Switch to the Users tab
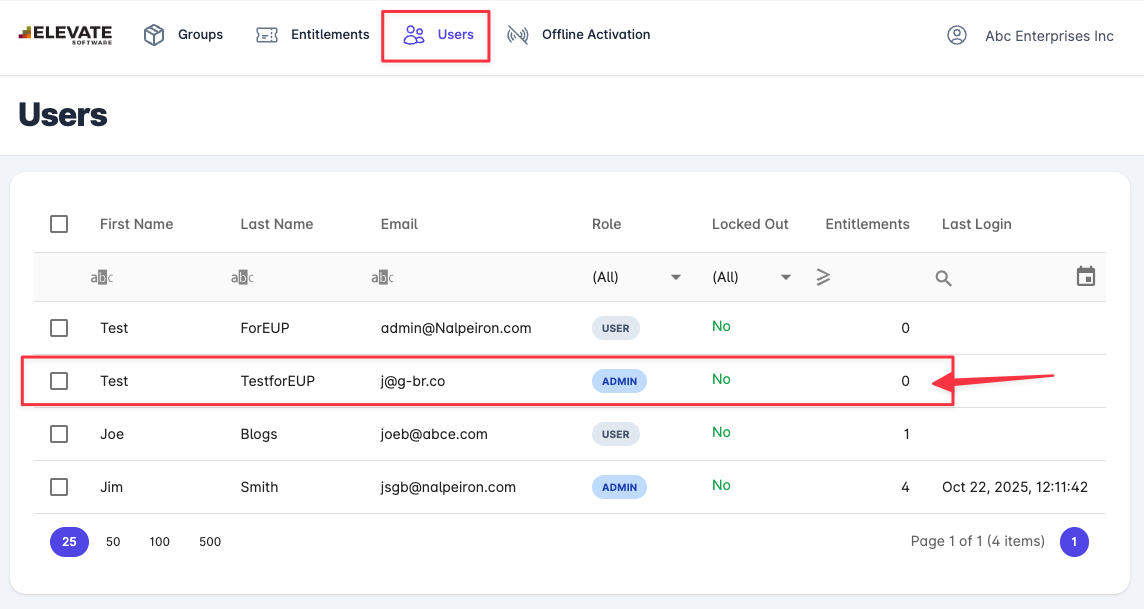1144x609 pixels. (x=437, y=35)
